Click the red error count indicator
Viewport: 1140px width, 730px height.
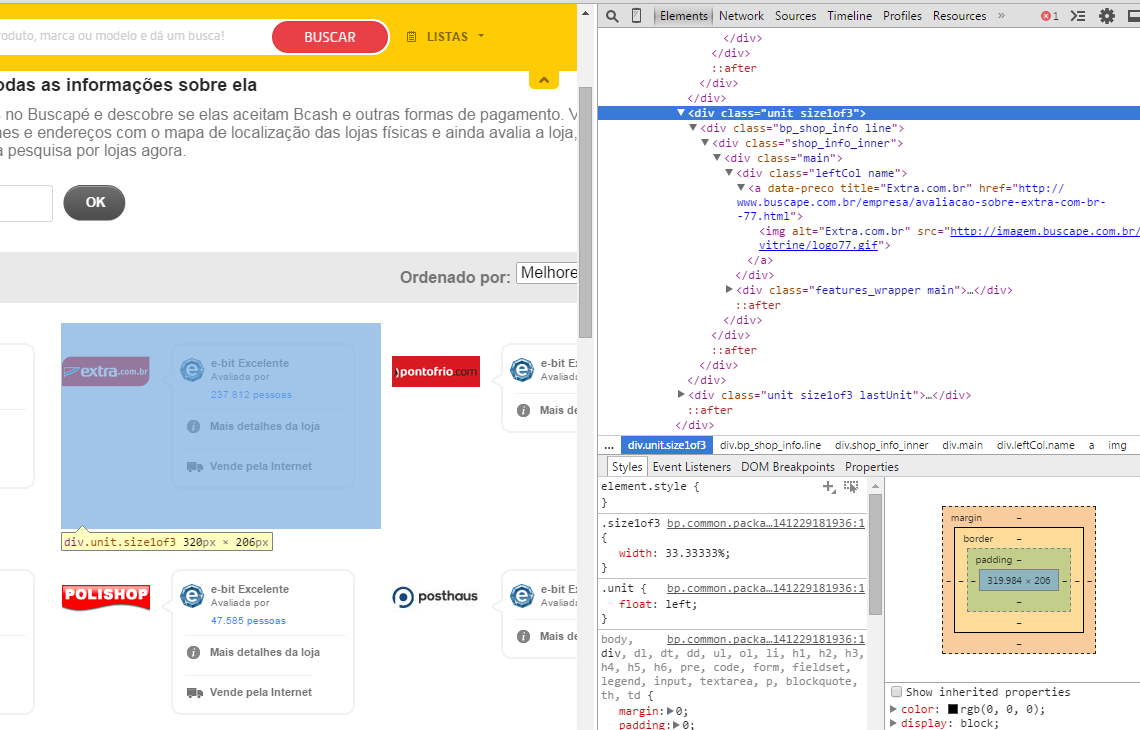1049,16
